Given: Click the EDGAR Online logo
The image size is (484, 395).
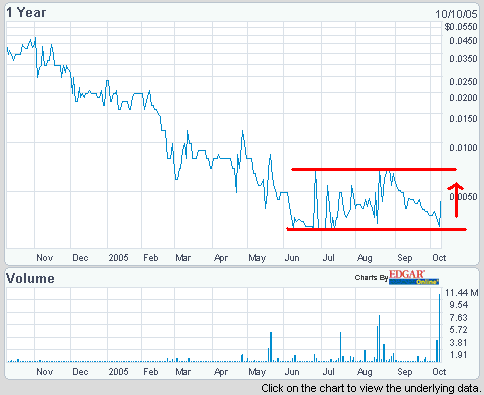Looking at the screenshot, I should 414,277.
